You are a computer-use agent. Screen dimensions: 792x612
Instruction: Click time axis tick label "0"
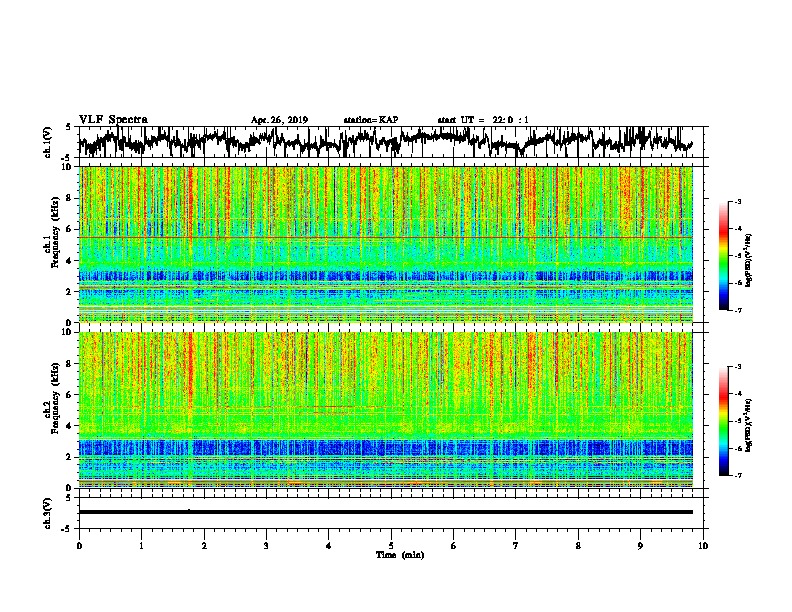[79, 546]
